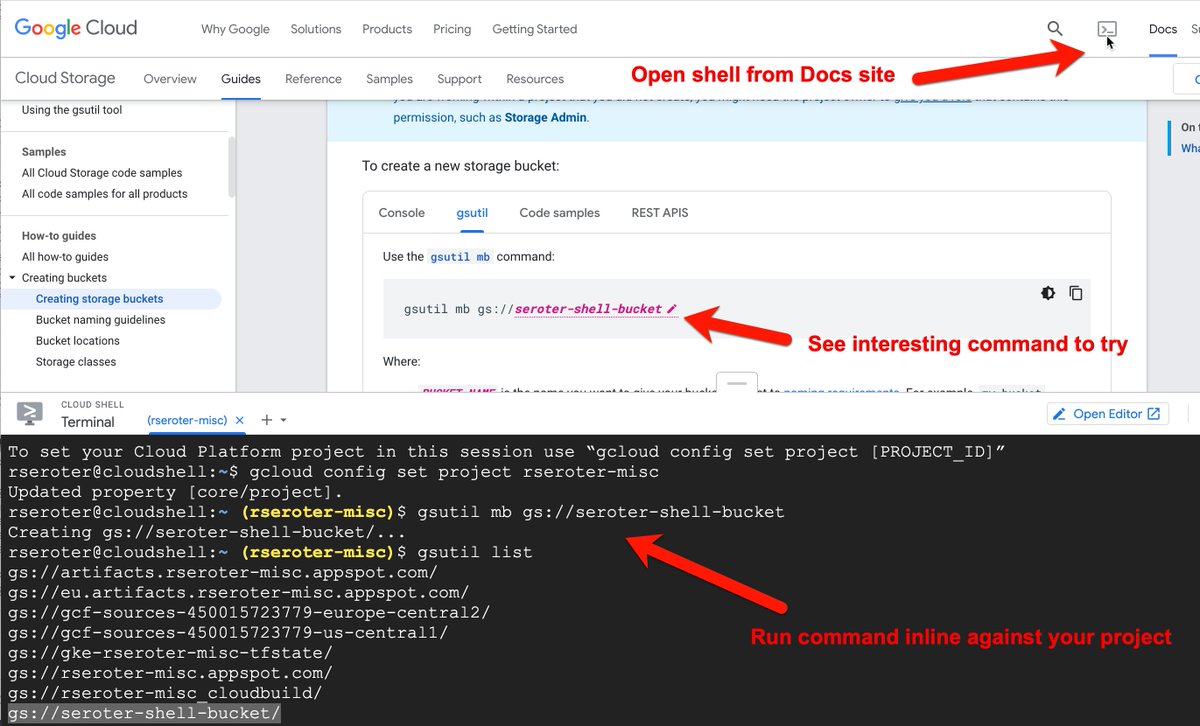The image size is (1200, 726).
Task: Activate Cloud Shell icon in header
Action: 1107,30
